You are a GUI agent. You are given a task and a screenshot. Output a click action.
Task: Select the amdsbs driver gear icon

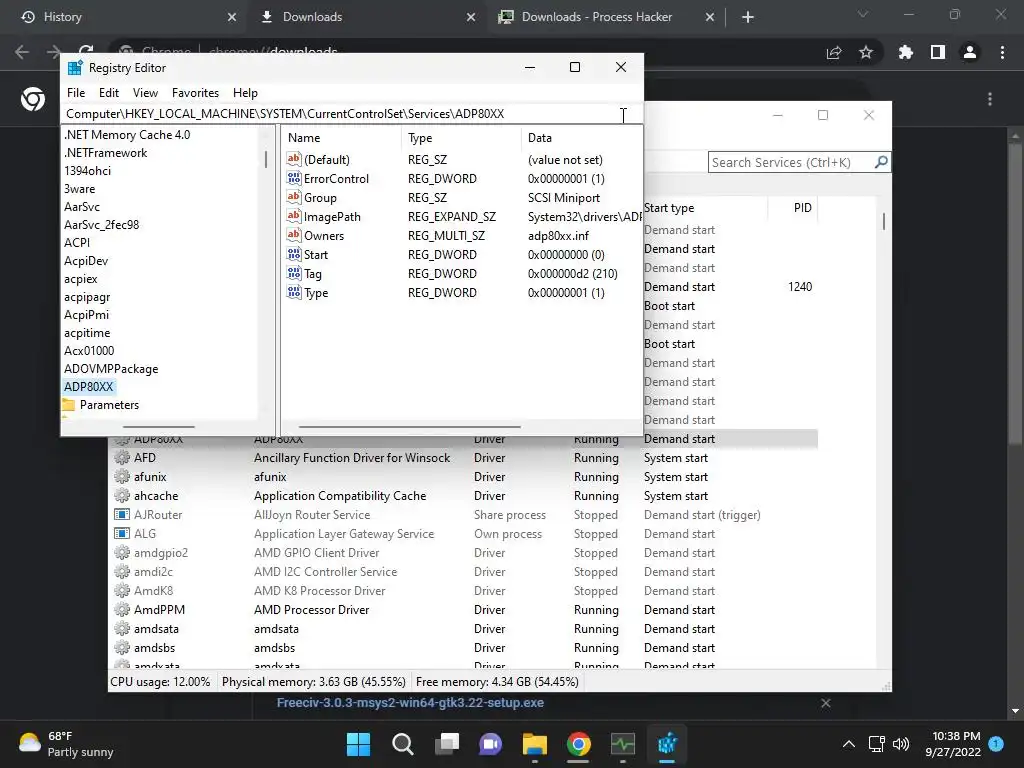click(121, 647)
